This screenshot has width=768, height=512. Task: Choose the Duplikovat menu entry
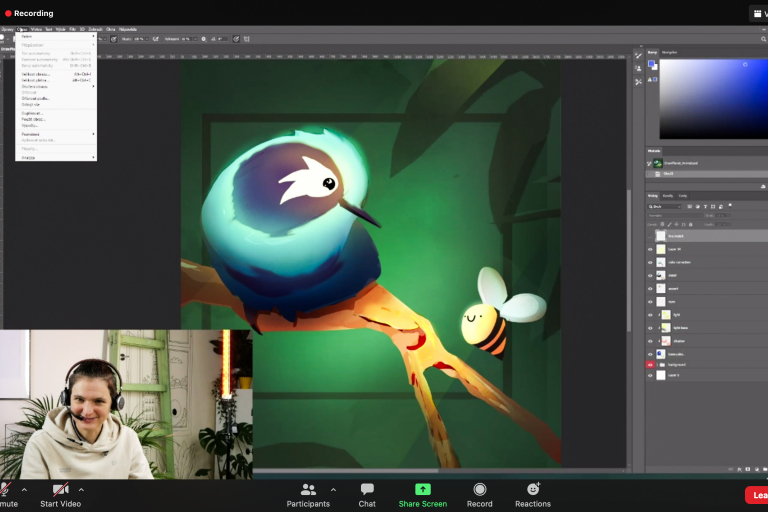32,113
